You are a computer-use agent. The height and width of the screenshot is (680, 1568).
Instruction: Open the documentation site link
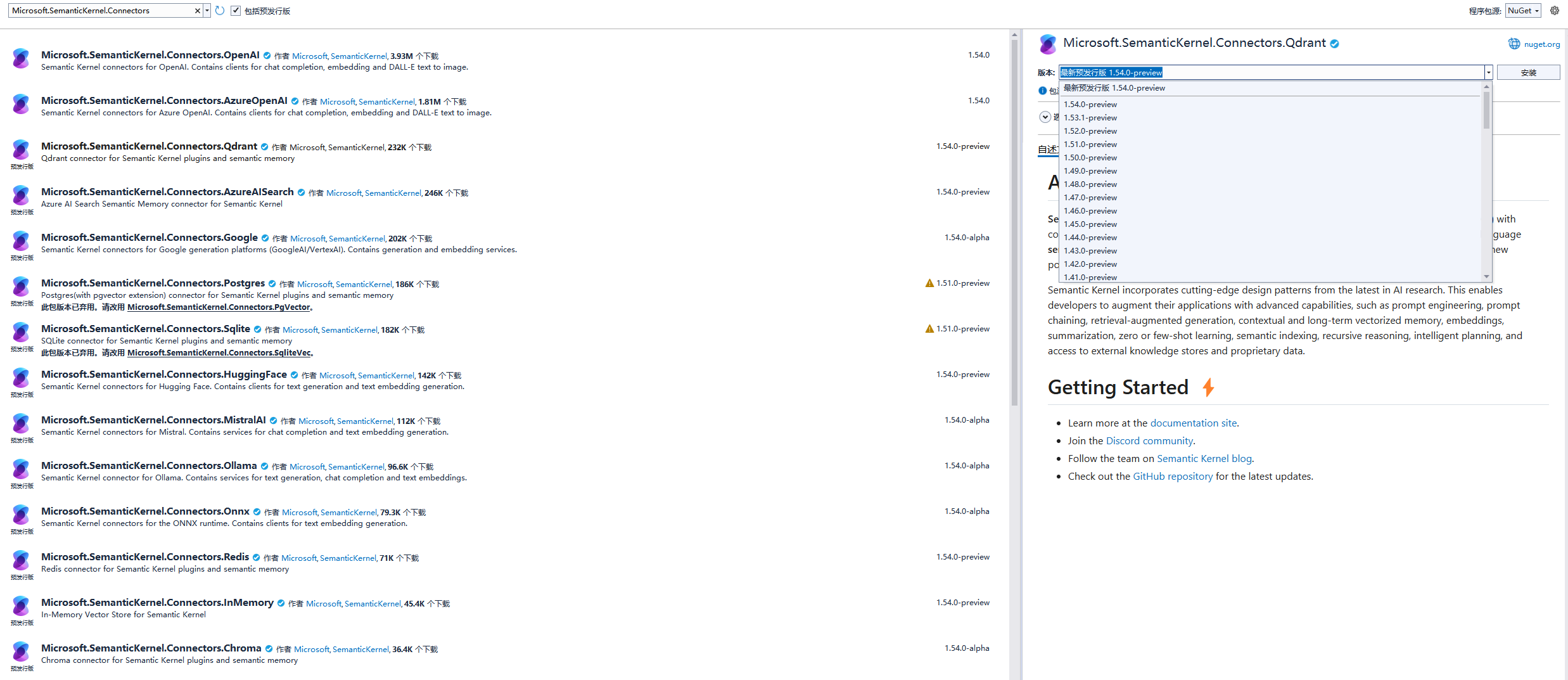1194,423
